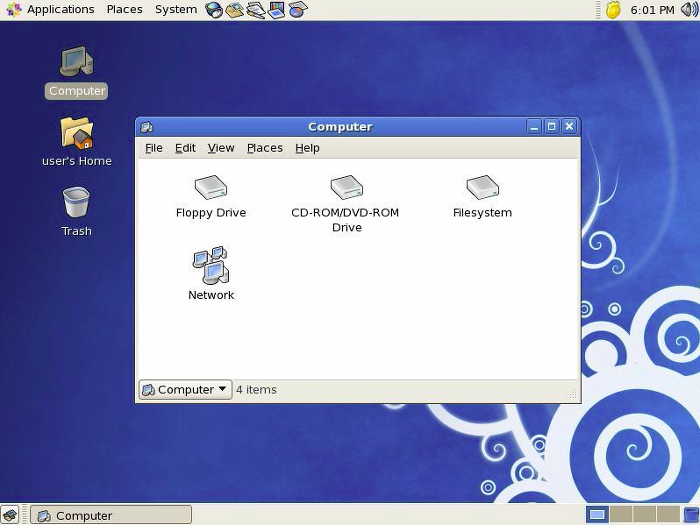Viewport: 700px width, 525px height.
Task: Launch the web browser from top panel
Action: point(214,9)
